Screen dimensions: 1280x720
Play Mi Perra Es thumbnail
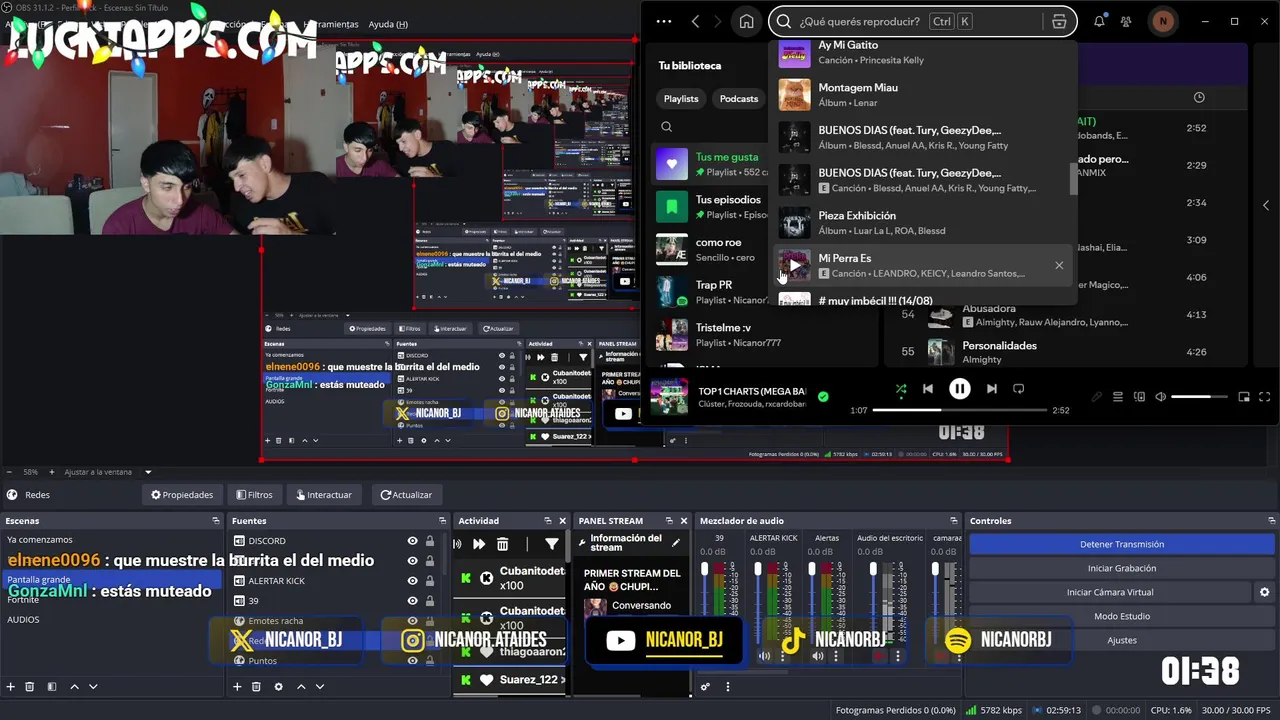(x=794, y=265)
